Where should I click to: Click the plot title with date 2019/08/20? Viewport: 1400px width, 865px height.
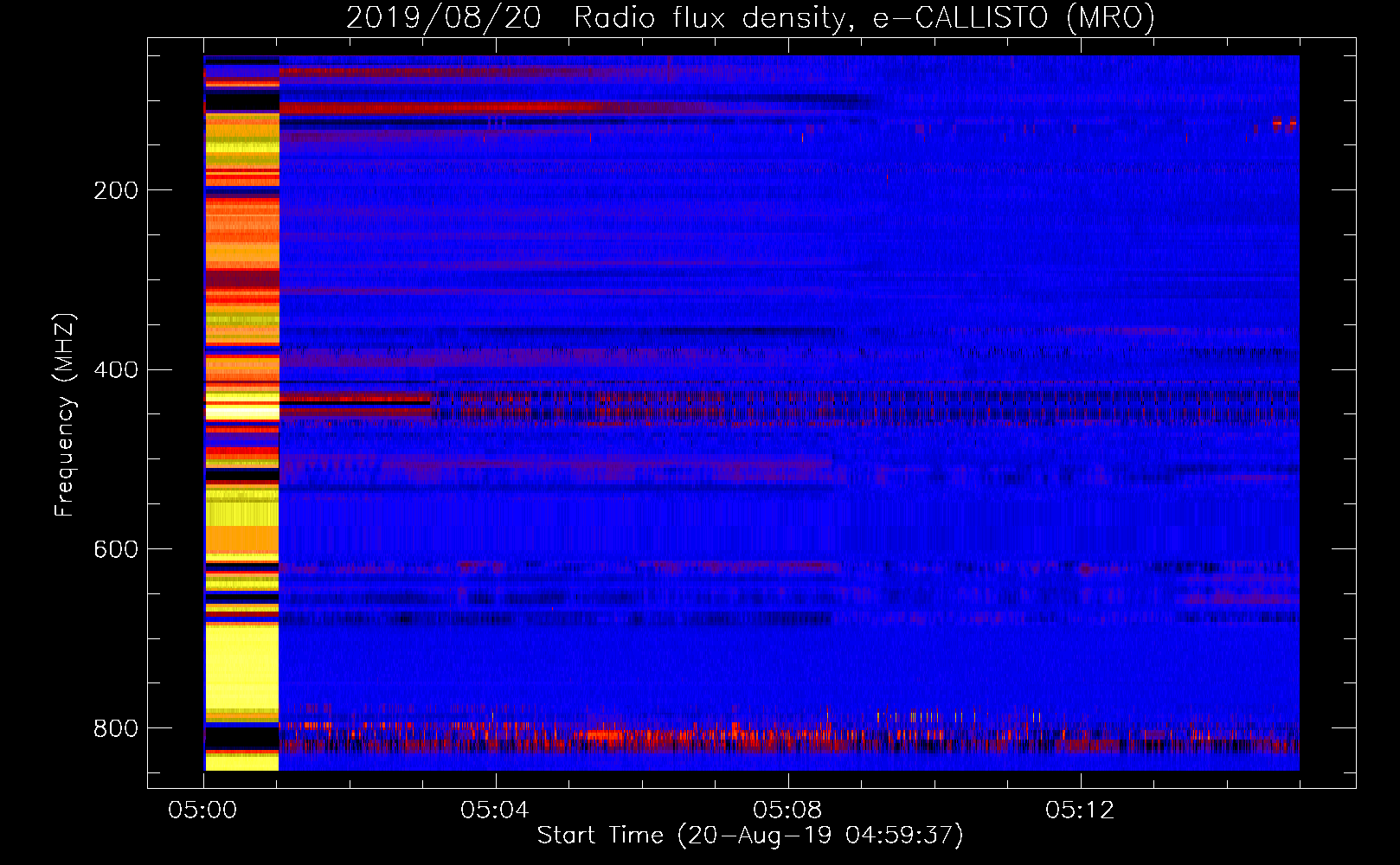(750, 17)
